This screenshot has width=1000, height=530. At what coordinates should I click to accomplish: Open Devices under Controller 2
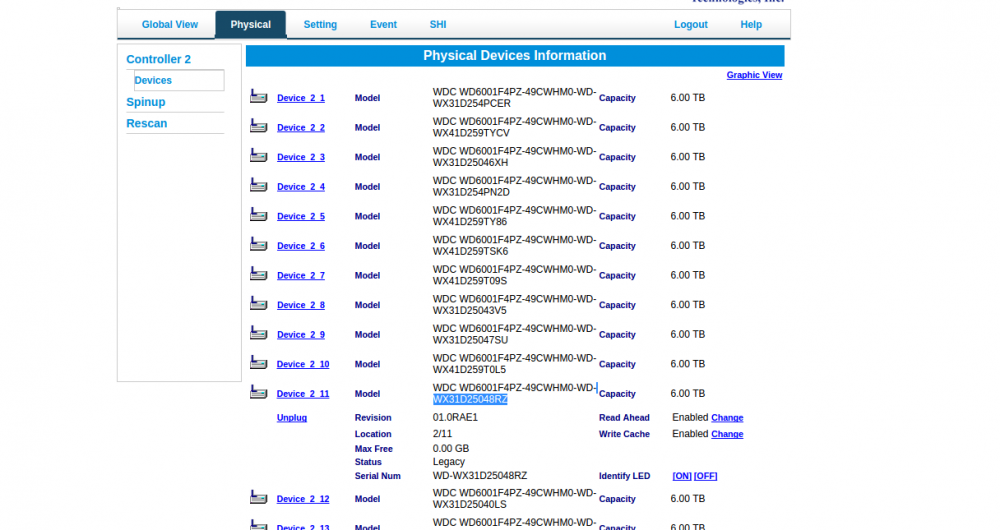(x=153, y=80)
